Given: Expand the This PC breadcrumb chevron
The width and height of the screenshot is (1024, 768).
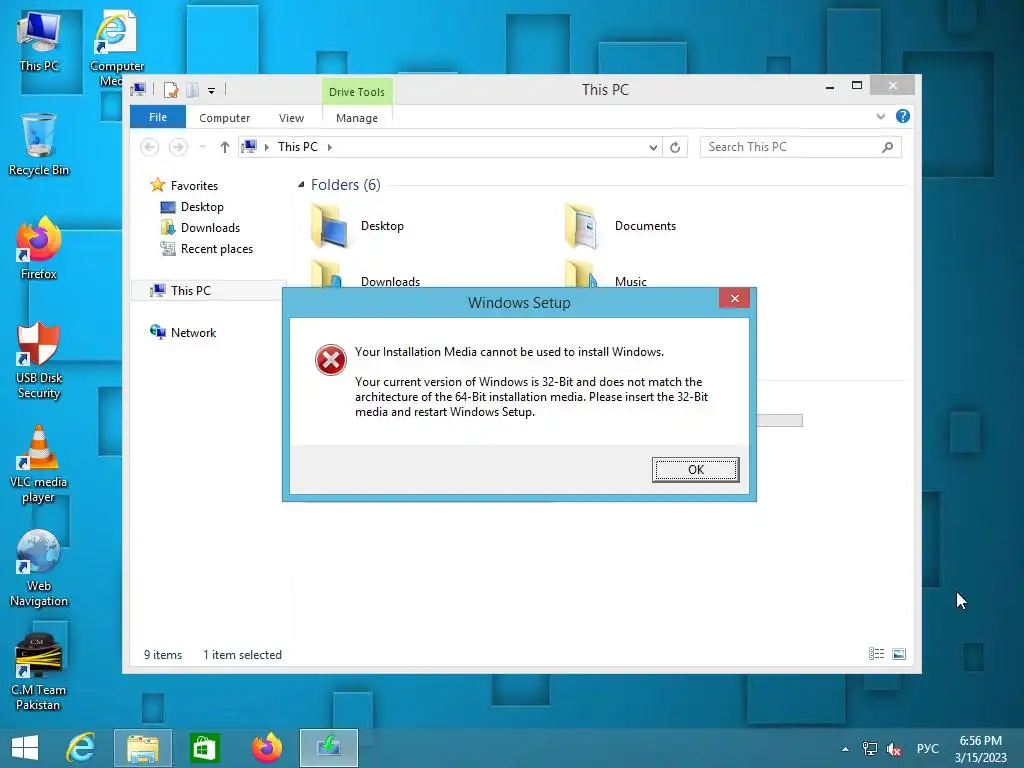Looking at the screenshot, I should (x=330, y=147).
